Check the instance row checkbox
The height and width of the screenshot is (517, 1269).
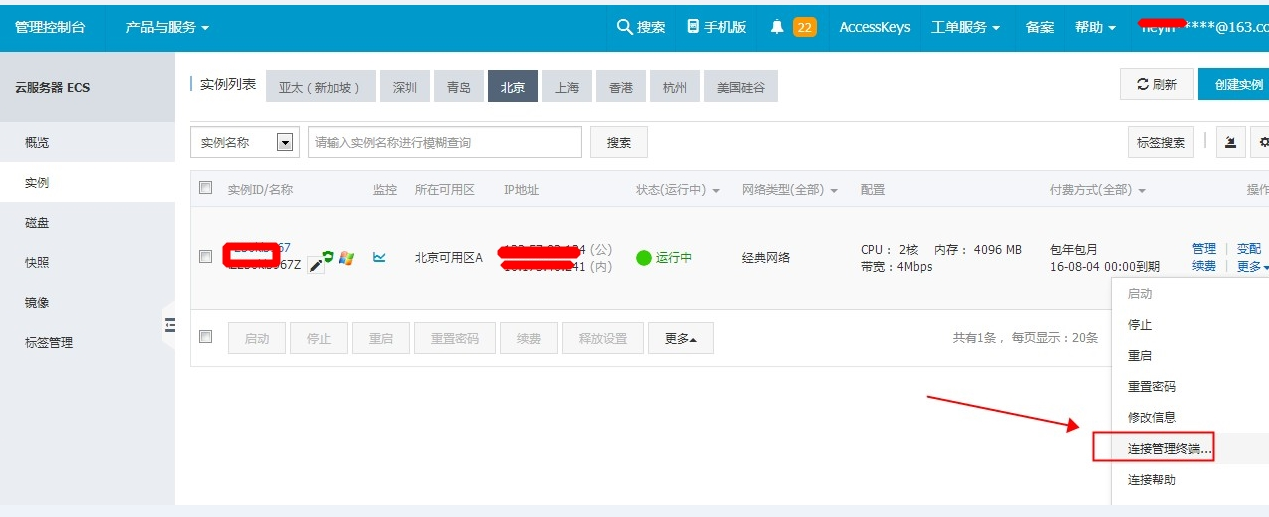[206, 257]
